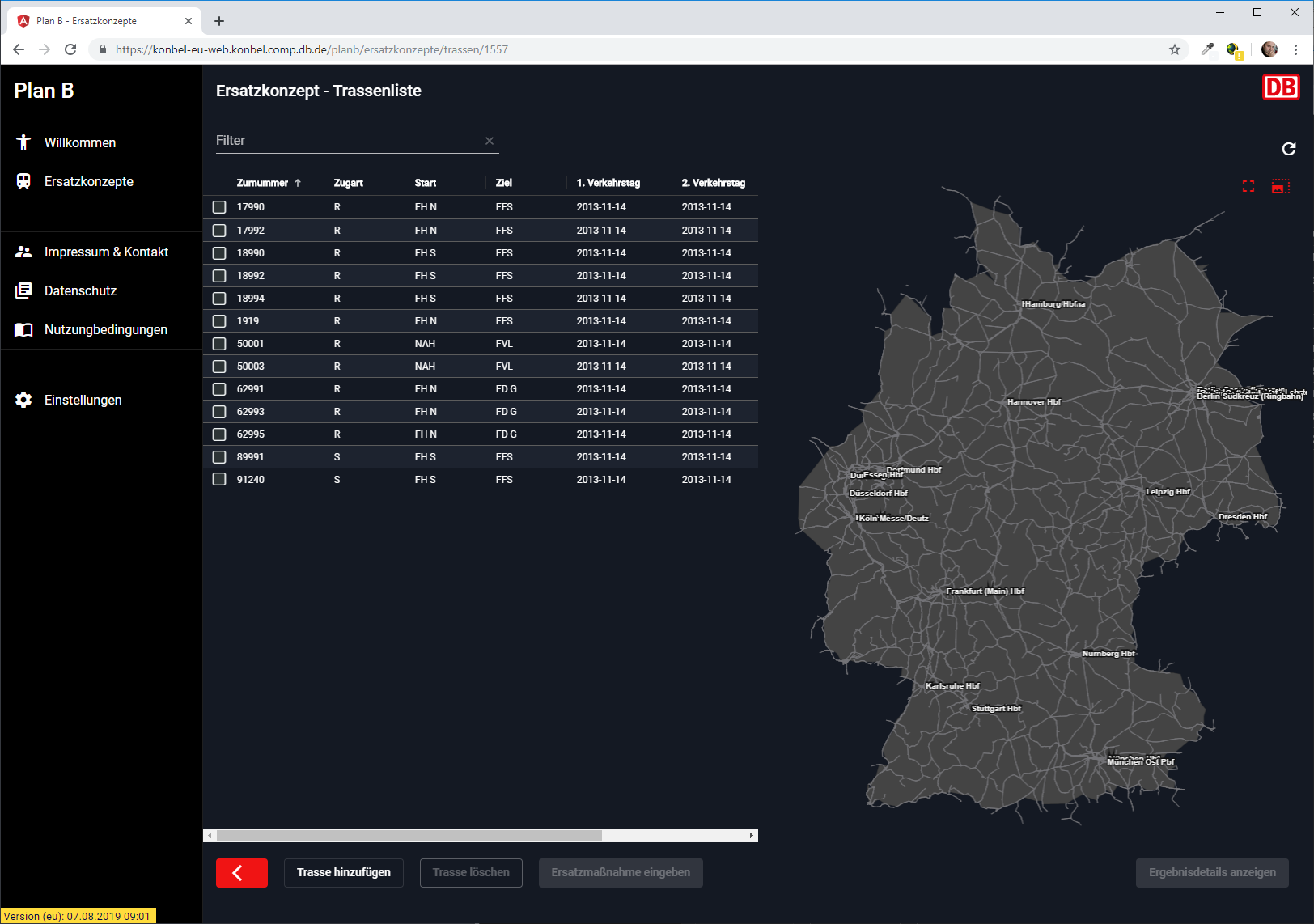Screen dimensions: 1314x924
Task: Click the red map image export icon
Action: coord(1280,187)
